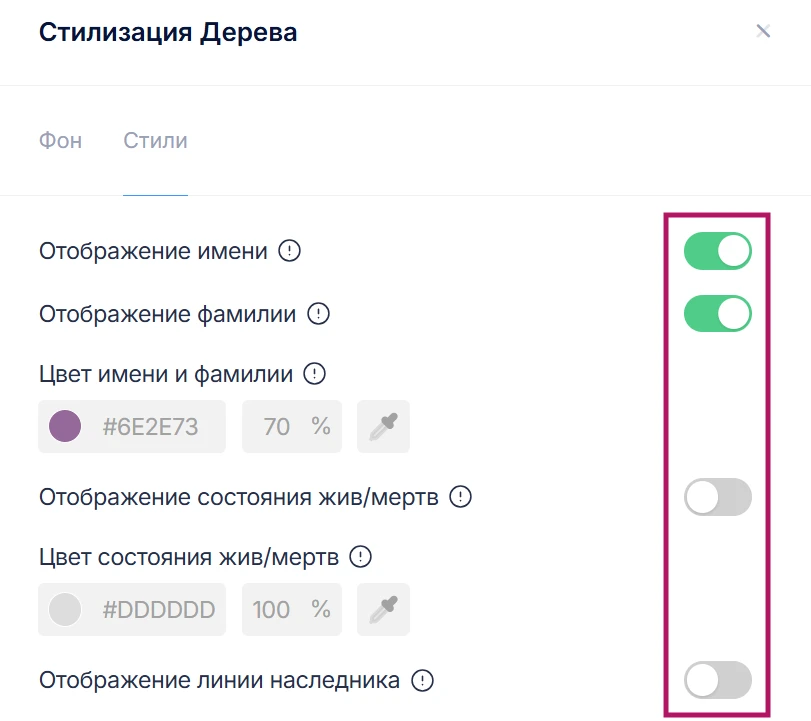
Task: Click info icon beside Отображение фамилии
Action: pyautogui.click(x=318, y=314)
